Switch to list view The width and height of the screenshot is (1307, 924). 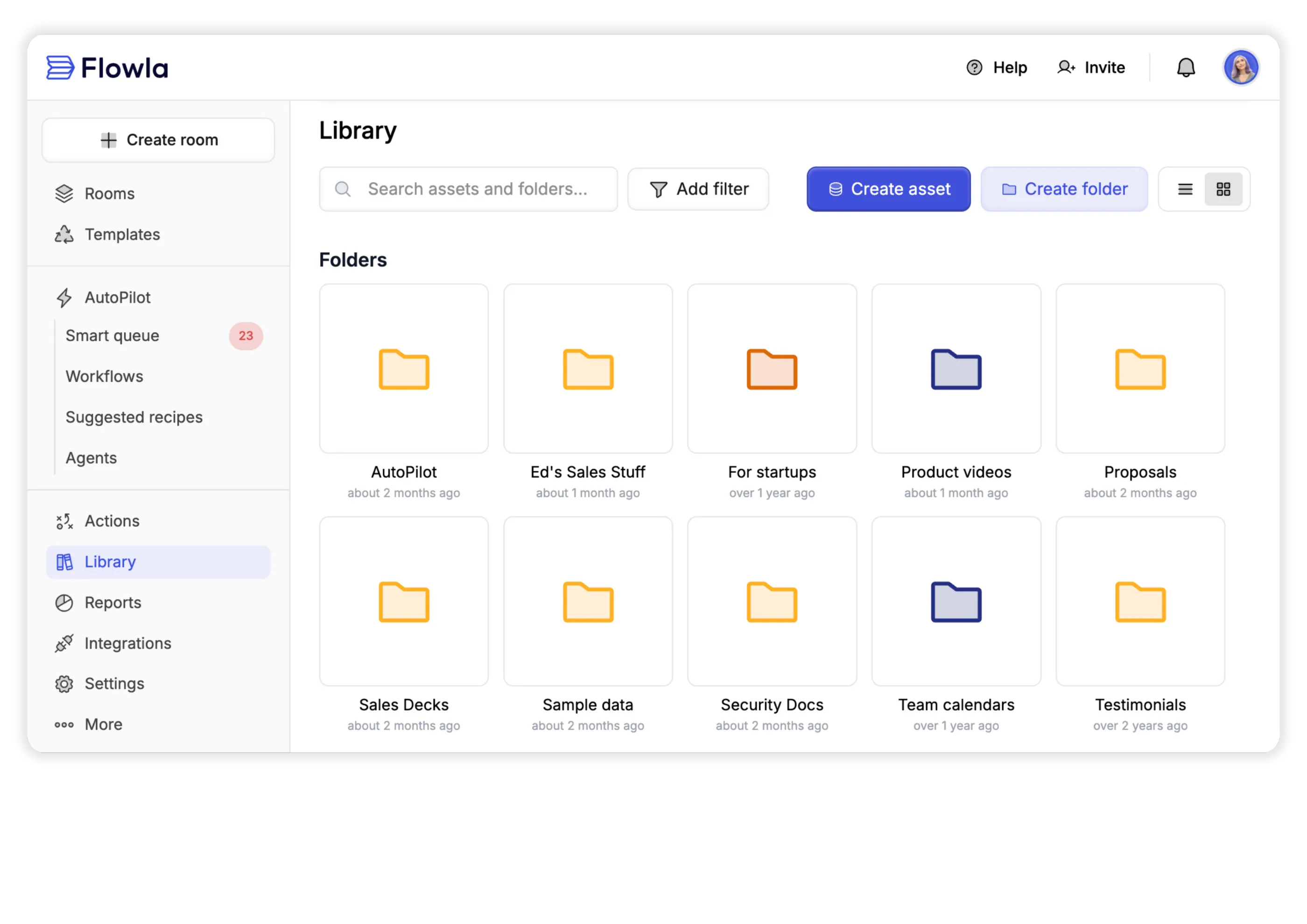click(x=1185, y=189)
